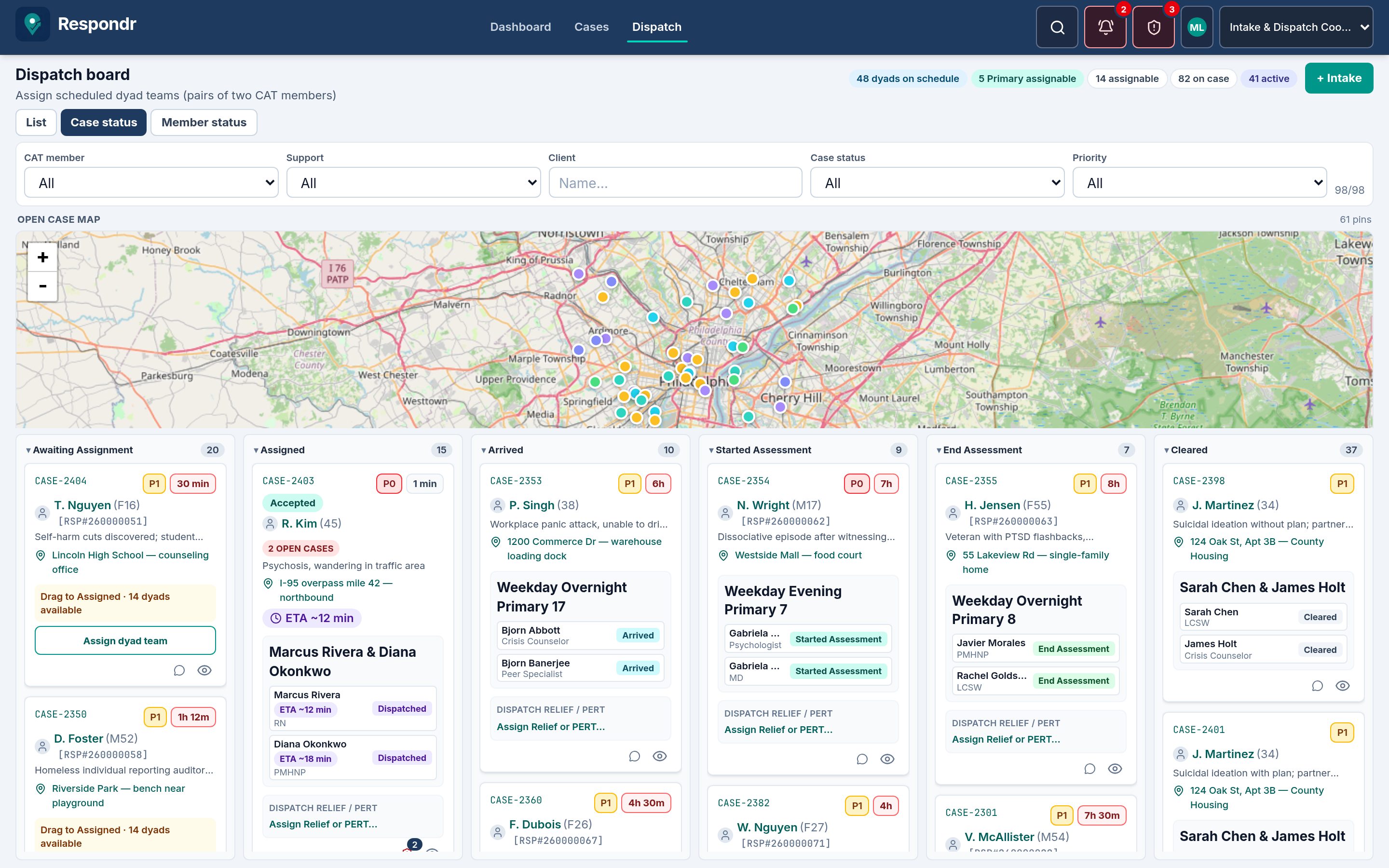Click Assign Relief or PERT on CASE-2353

(550, 727)
